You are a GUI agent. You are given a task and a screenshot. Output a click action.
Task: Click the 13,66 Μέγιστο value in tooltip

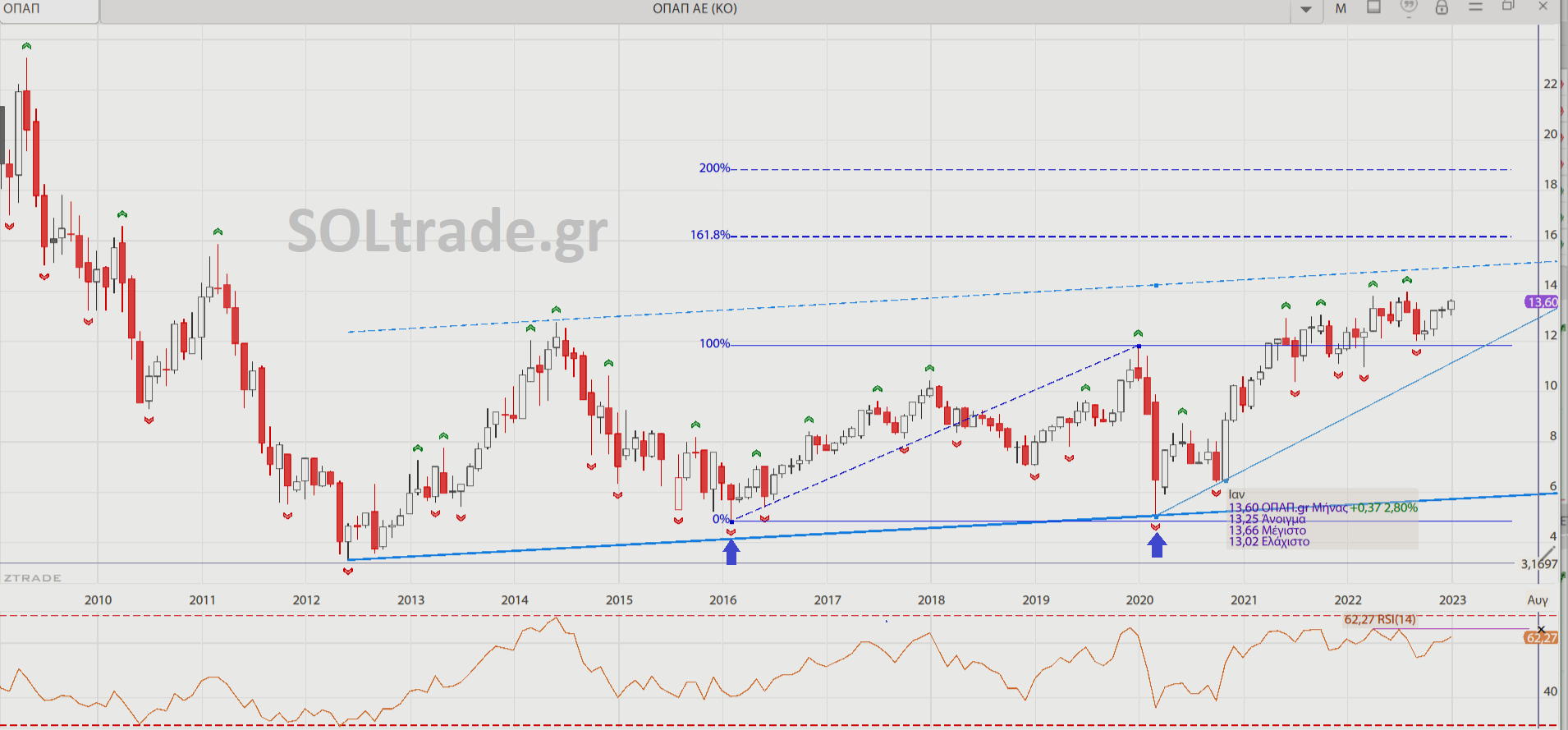click(1267, 530)
